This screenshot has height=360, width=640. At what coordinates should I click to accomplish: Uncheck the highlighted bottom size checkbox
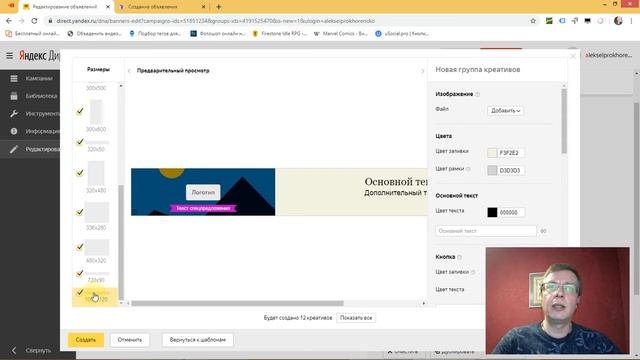coord(80,292)
